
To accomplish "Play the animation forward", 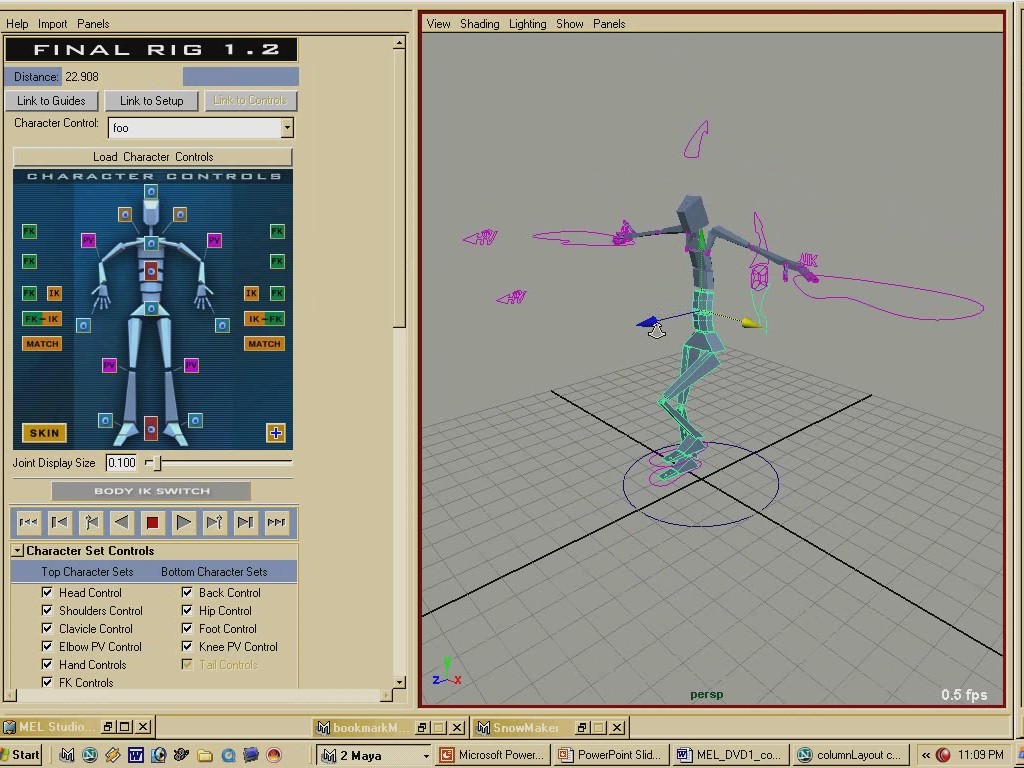I will [x=184, y=522].
